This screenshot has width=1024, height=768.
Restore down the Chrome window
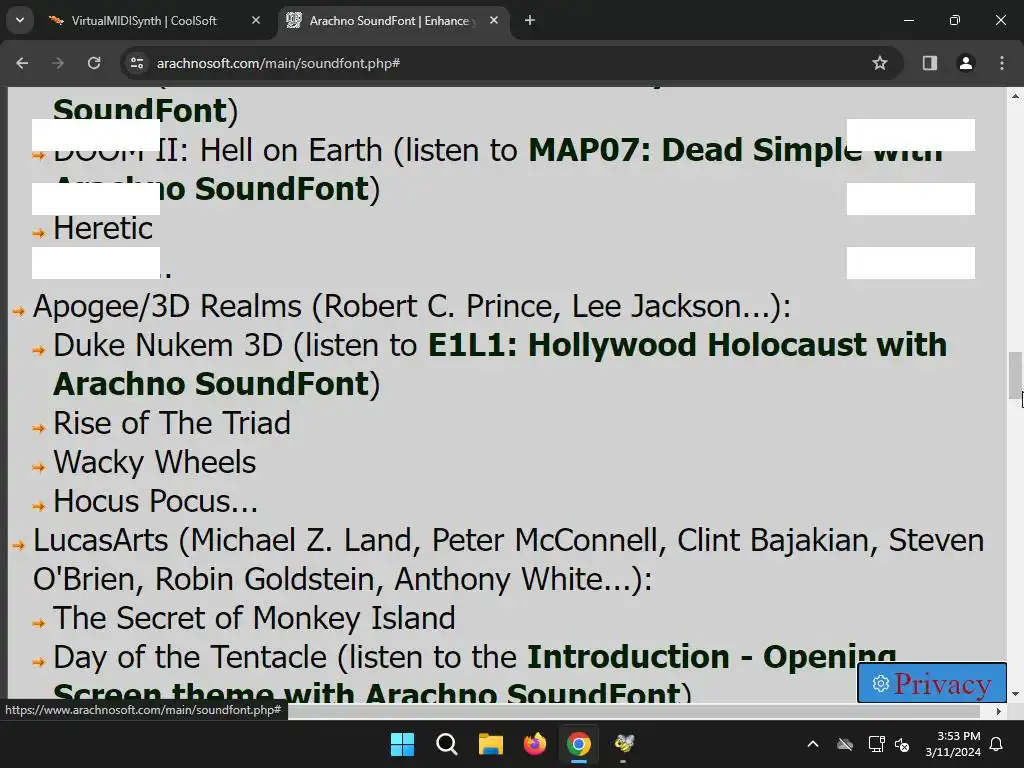(x=955, y=20)
